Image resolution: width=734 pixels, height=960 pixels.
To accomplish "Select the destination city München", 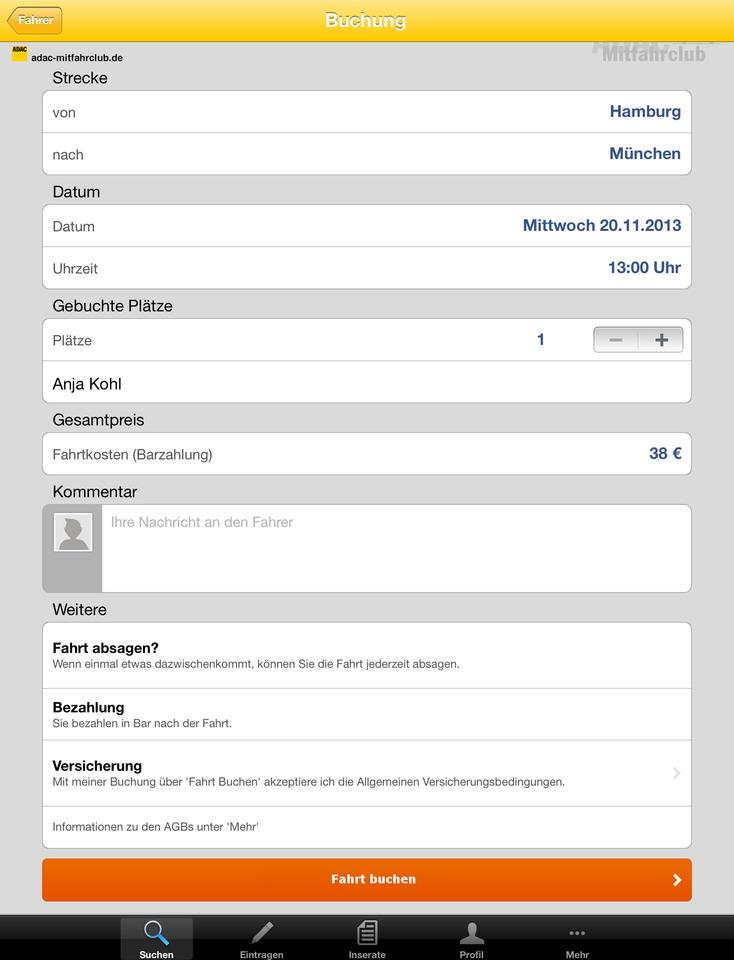I will (x=645, y=154).
